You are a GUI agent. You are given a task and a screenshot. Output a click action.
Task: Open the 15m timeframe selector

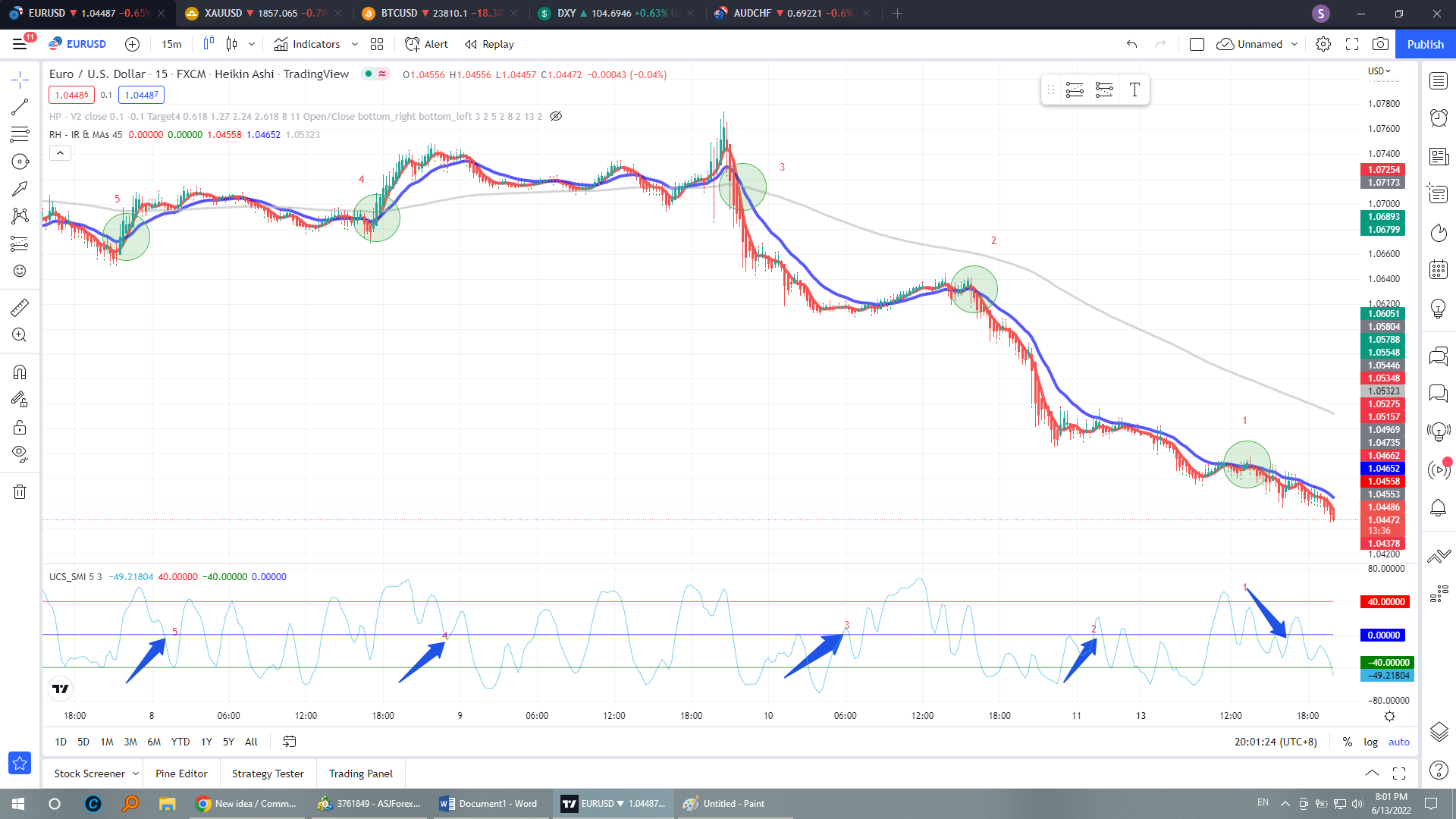[171, 44]
